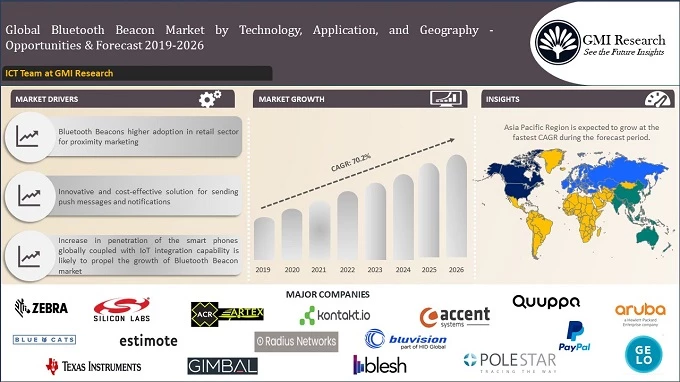Click the gauge icon in Insights header
Viewport: 680px width, 382px height.
pos(657,99)
